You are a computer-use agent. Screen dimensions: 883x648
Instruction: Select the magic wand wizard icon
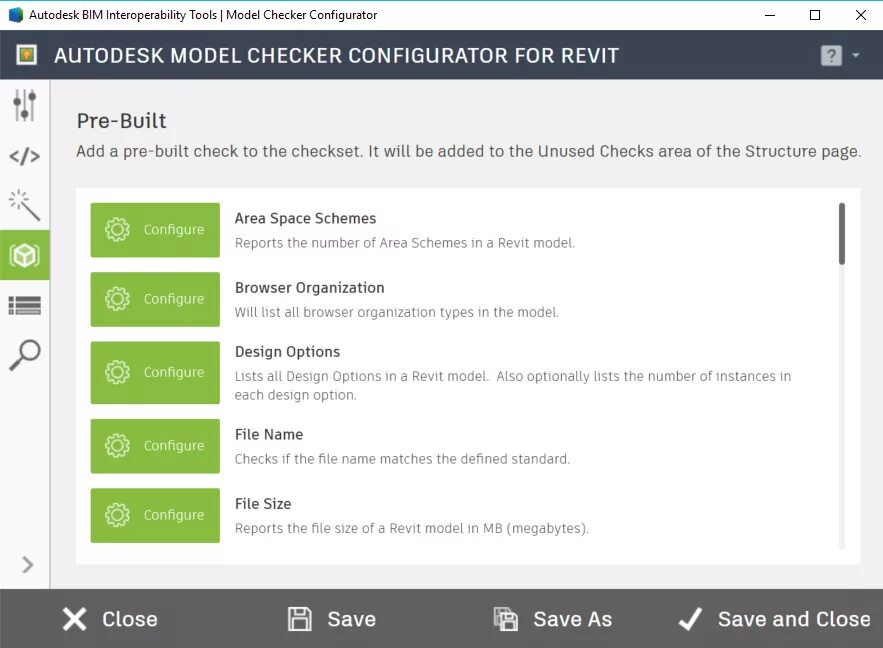coord(25,205)
